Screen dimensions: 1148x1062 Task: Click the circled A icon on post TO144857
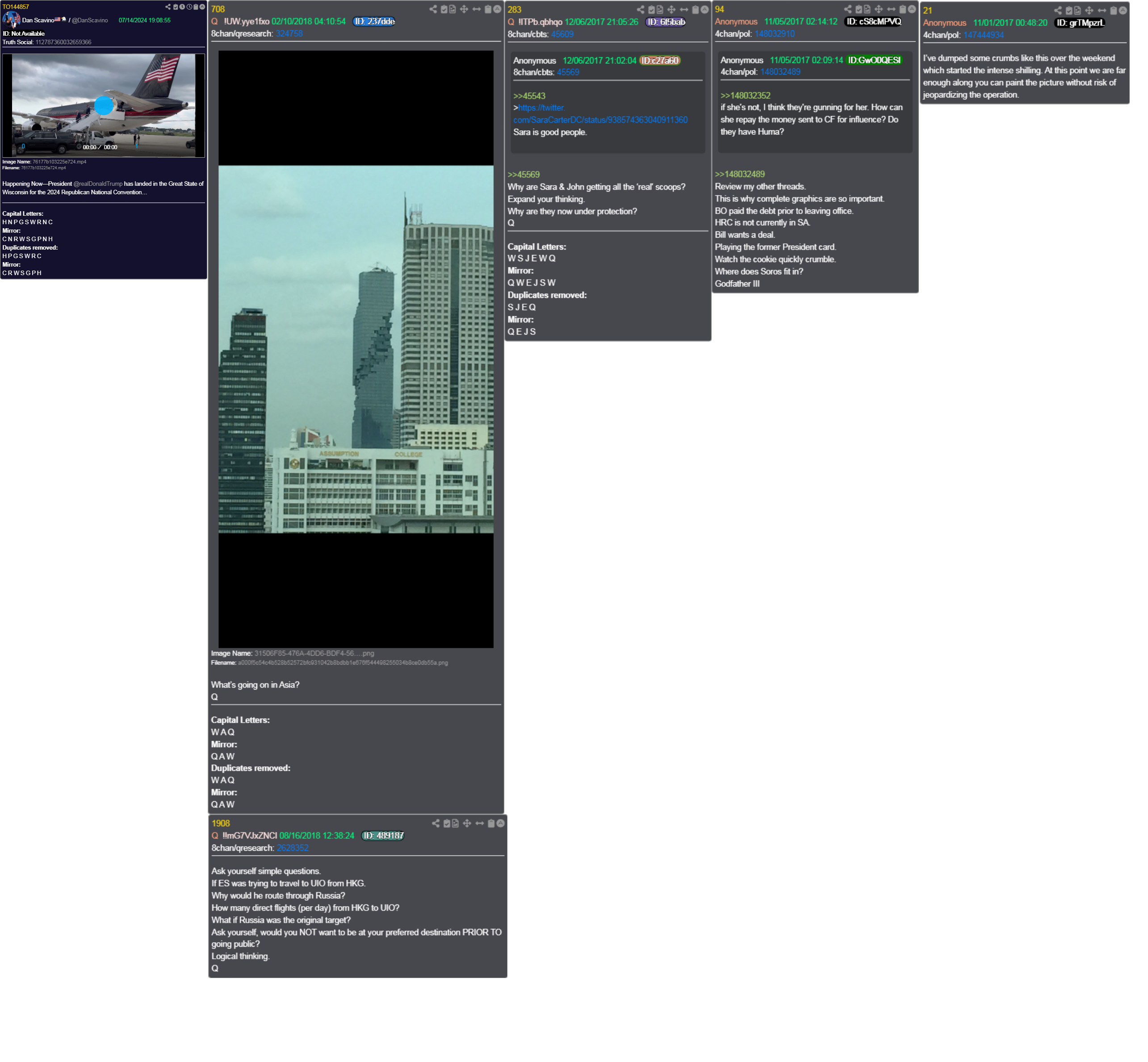tap(202, 7)
